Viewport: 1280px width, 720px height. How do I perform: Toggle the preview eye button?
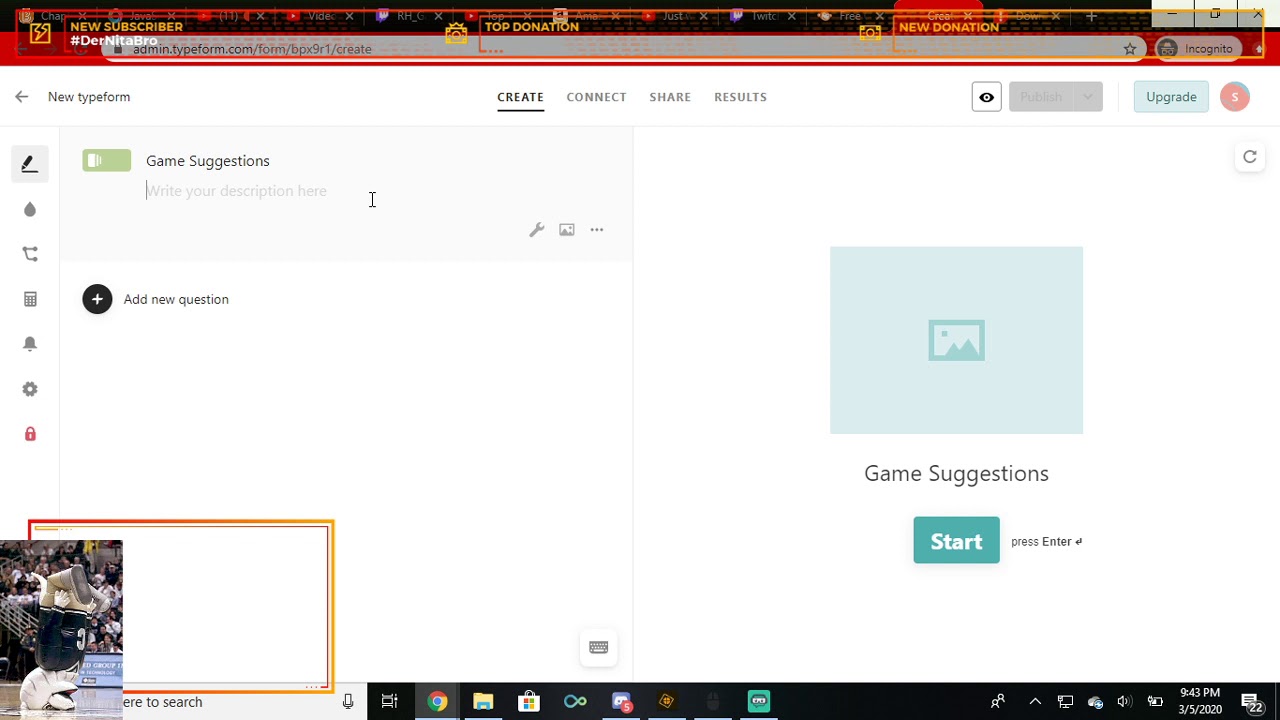986,97
